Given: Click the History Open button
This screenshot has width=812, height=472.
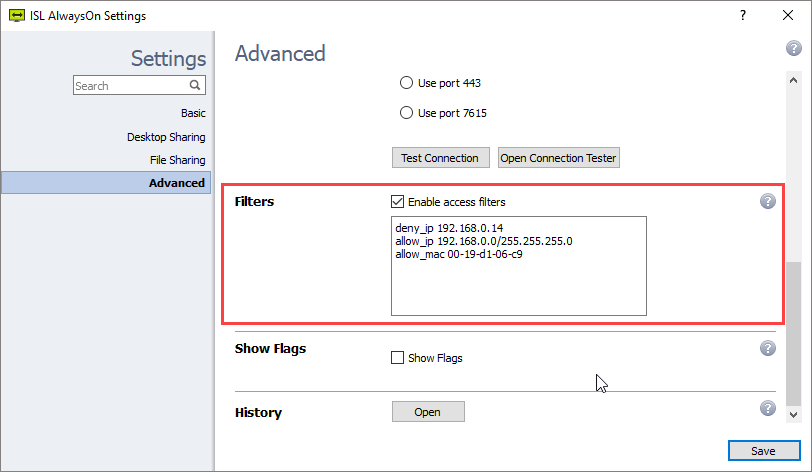Looking at the screenshot, I should [427, 412].
